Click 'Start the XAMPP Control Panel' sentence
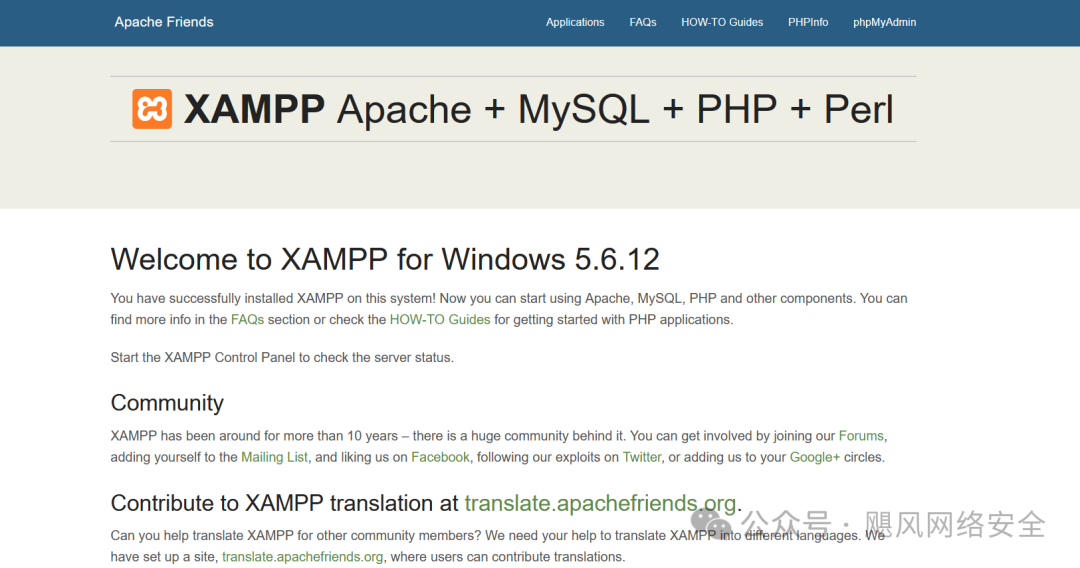The height and width of the screenshot is (568, 1080). 282,357
